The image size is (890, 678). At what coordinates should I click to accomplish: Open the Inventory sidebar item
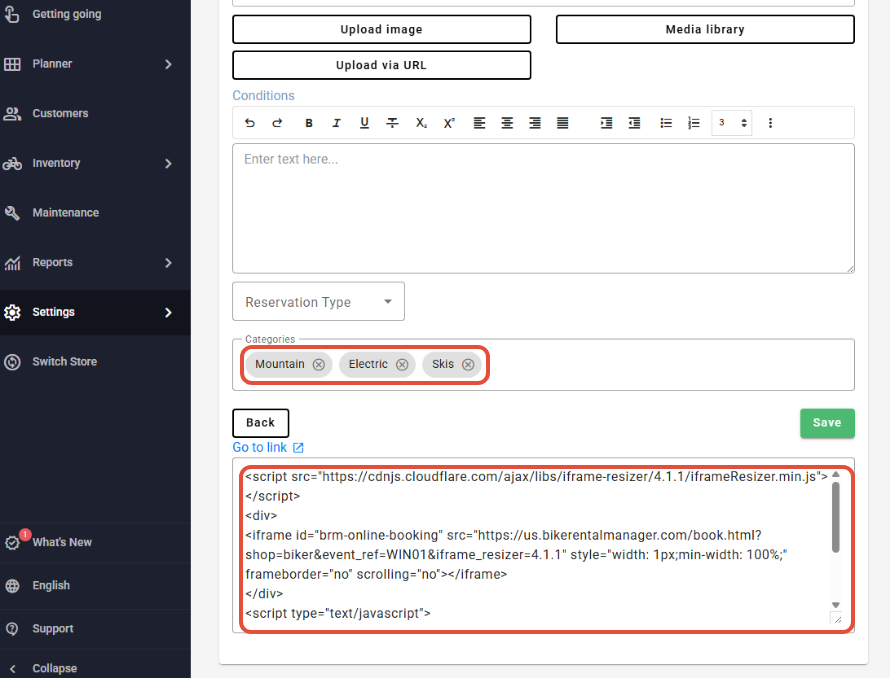[56, 163]
